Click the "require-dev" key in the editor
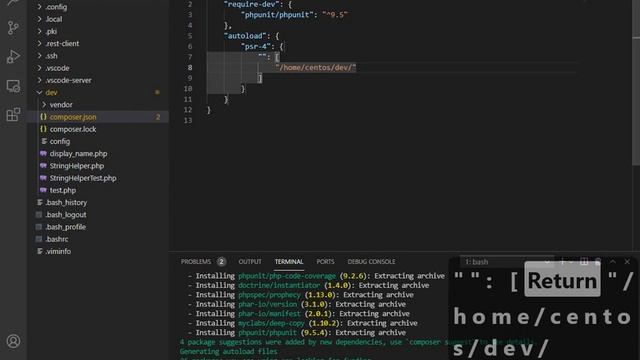This screenshot has height=360, width=640. [252, 4]
